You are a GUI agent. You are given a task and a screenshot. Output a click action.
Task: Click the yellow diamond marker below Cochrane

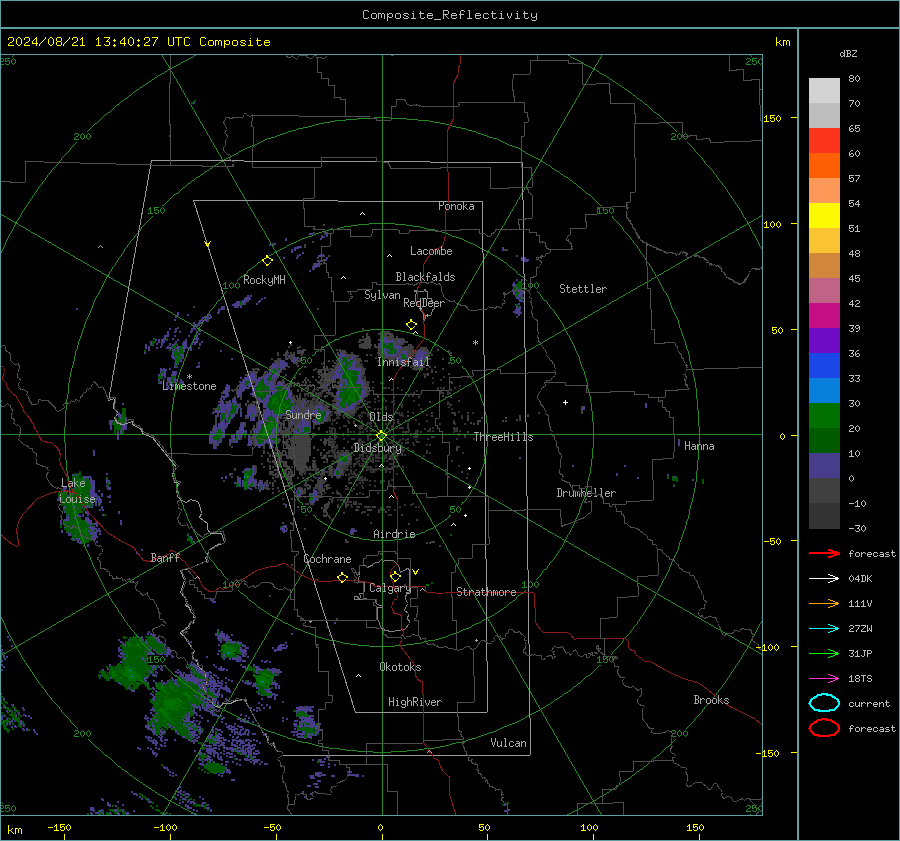click(342, 577)
